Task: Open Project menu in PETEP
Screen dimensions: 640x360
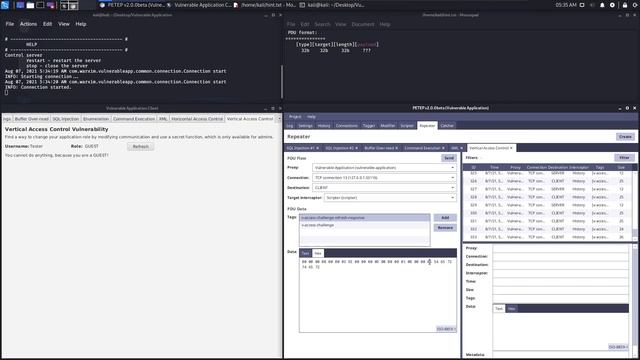Action: 295,117
